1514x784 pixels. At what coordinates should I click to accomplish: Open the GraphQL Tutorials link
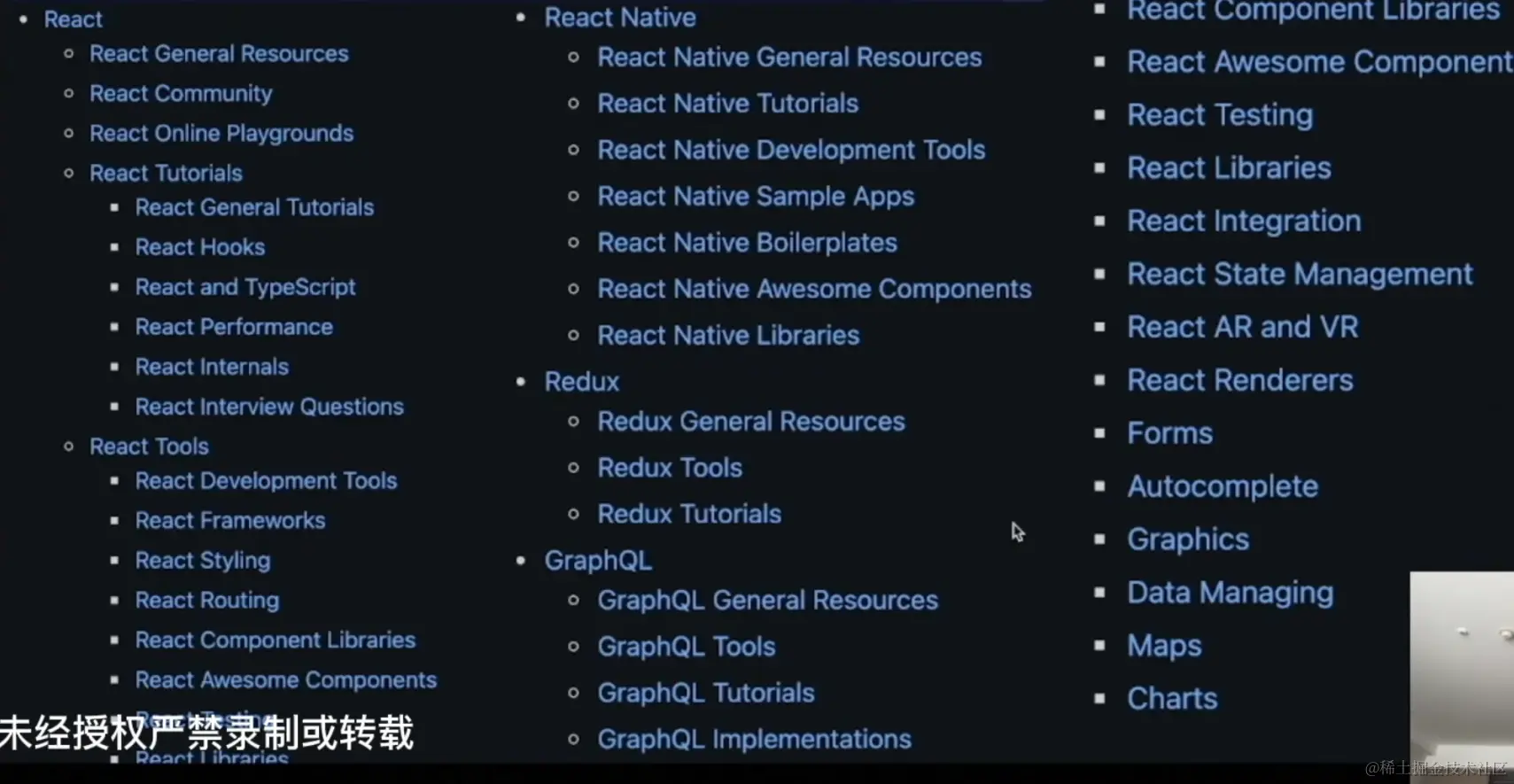pos(706,693)
